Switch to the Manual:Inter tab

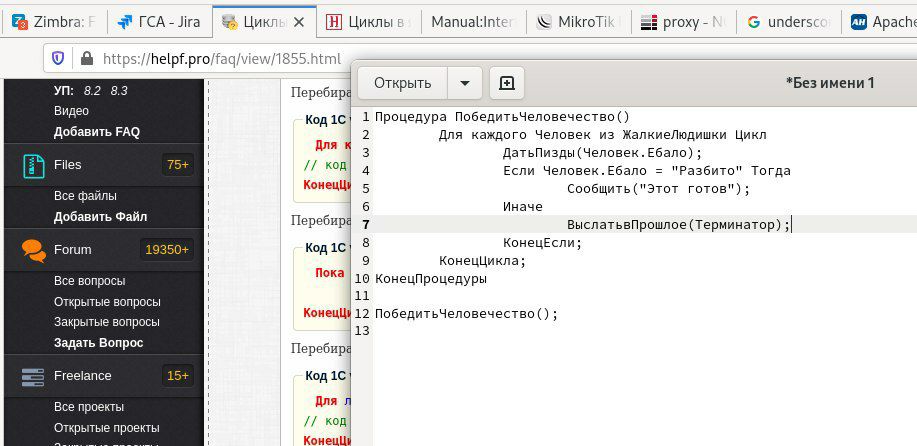[x=473, y=22]
